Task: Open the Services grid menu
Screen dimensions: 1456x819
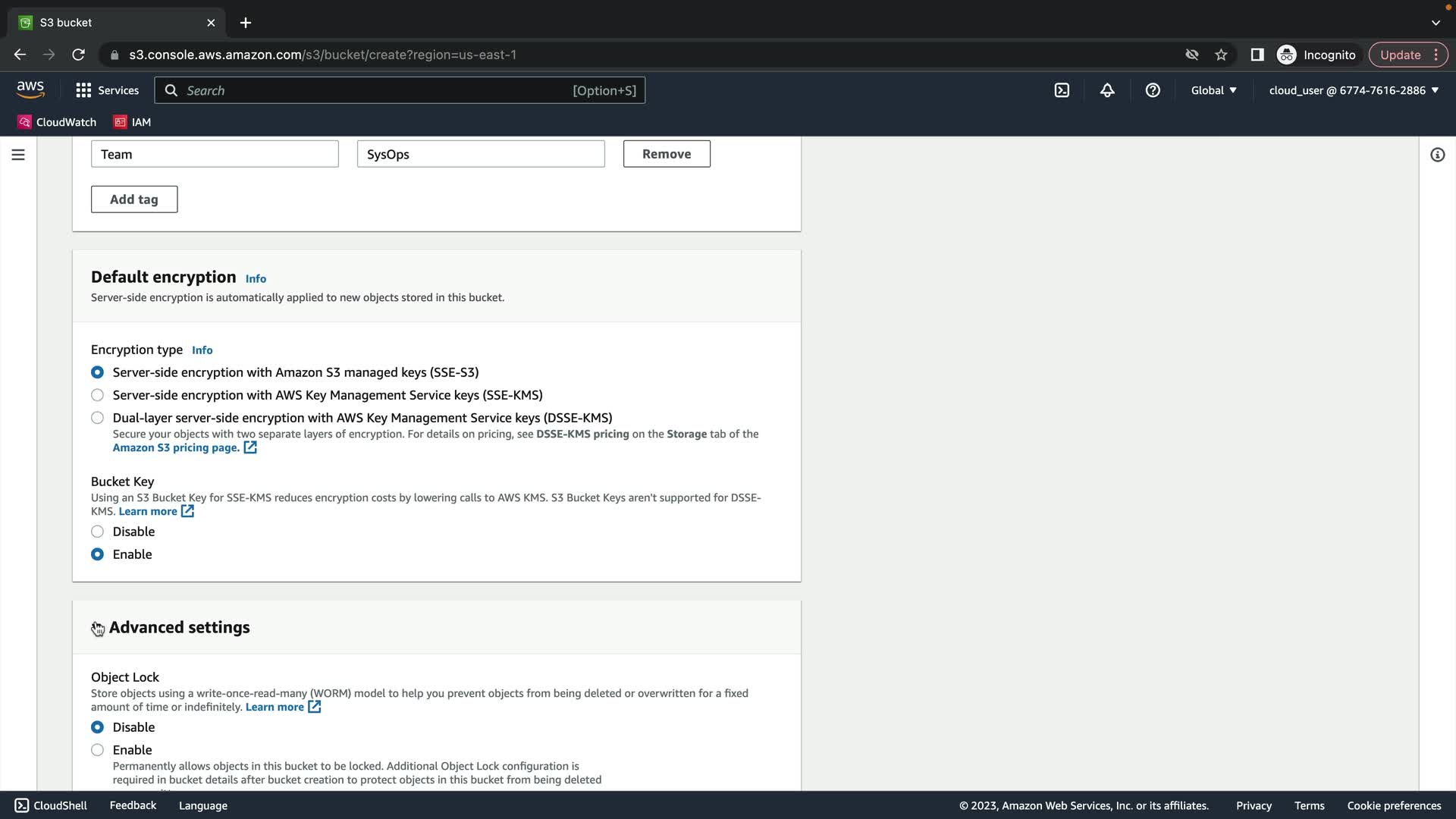Action: 107,90
